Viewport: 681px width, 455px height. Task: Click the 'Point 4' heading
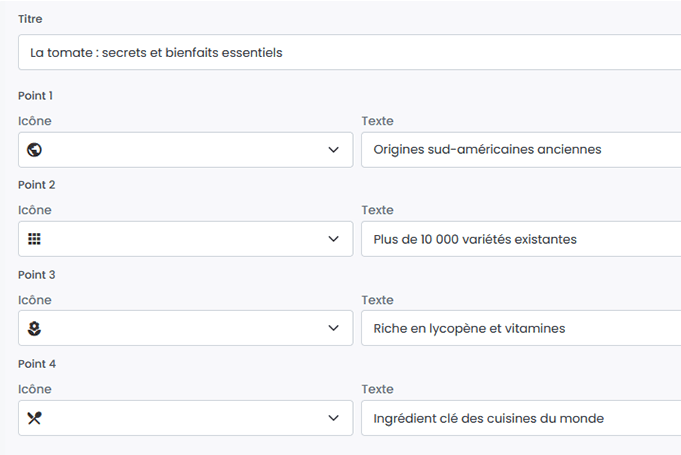pos(36,364)
